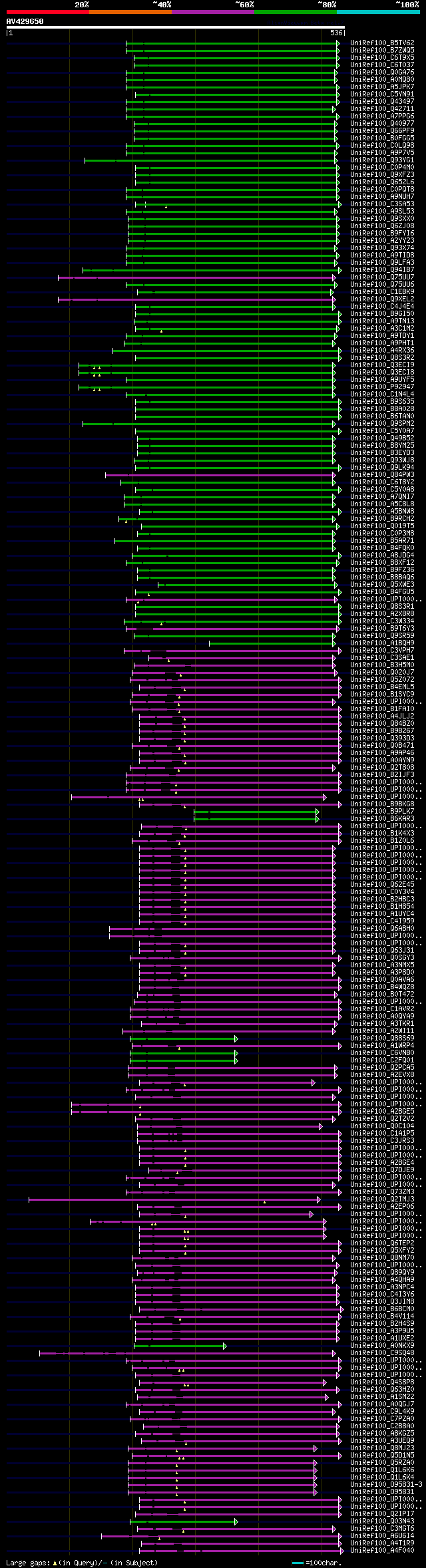Click the purple ~60% legend color segment
This screenshot has width=426, height=1568.
click(x=213, y=12)
